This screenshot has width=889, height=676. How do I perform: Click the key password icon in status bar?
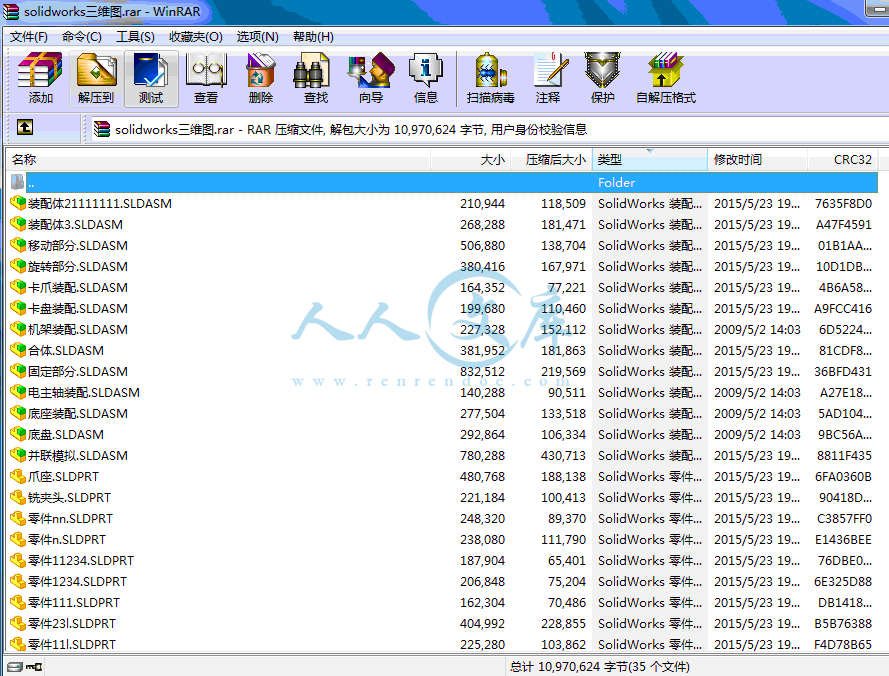point(35,667)
